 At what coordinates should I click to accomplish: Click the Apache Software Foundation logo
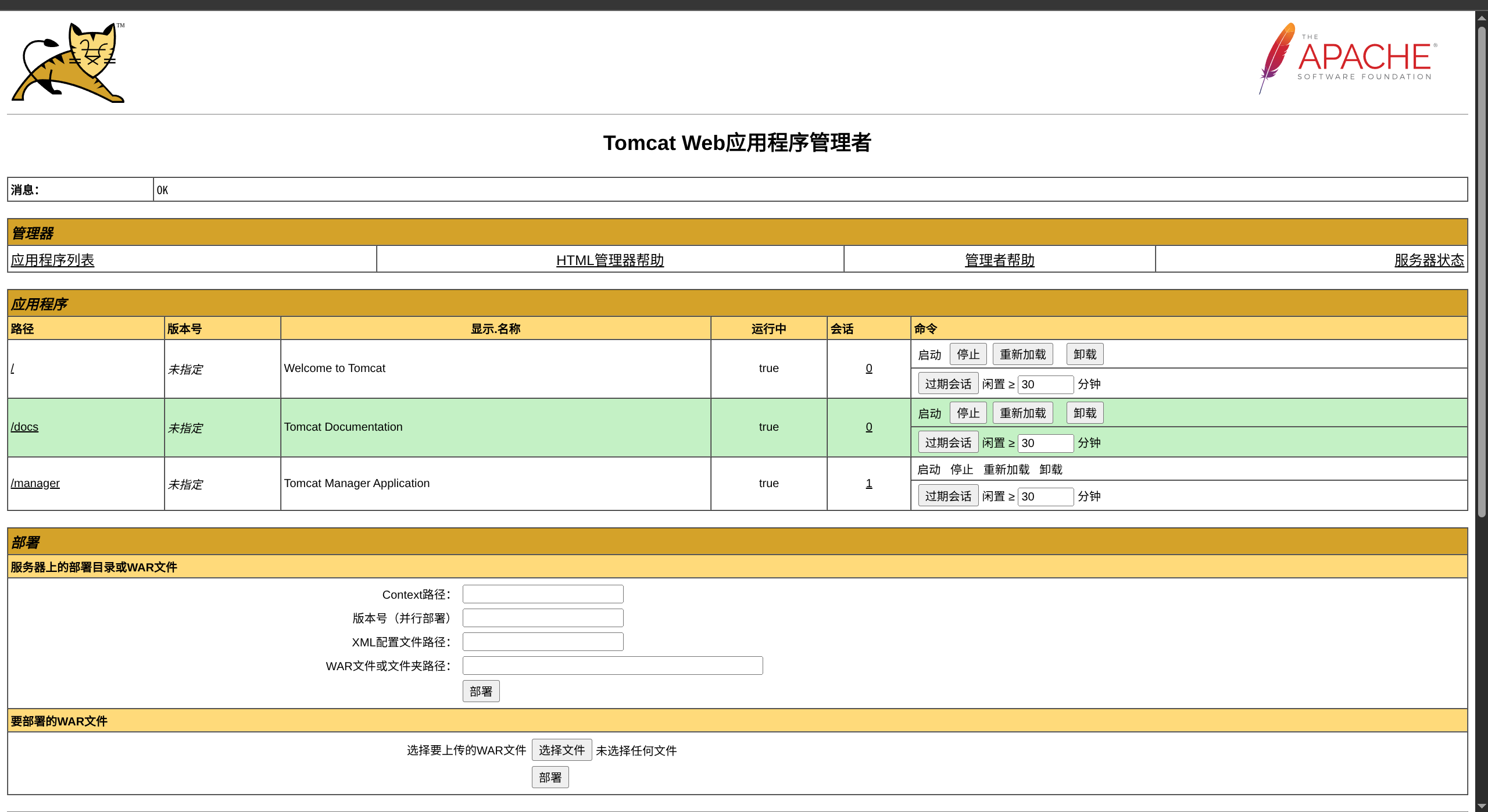click(x=1347, y=58)
